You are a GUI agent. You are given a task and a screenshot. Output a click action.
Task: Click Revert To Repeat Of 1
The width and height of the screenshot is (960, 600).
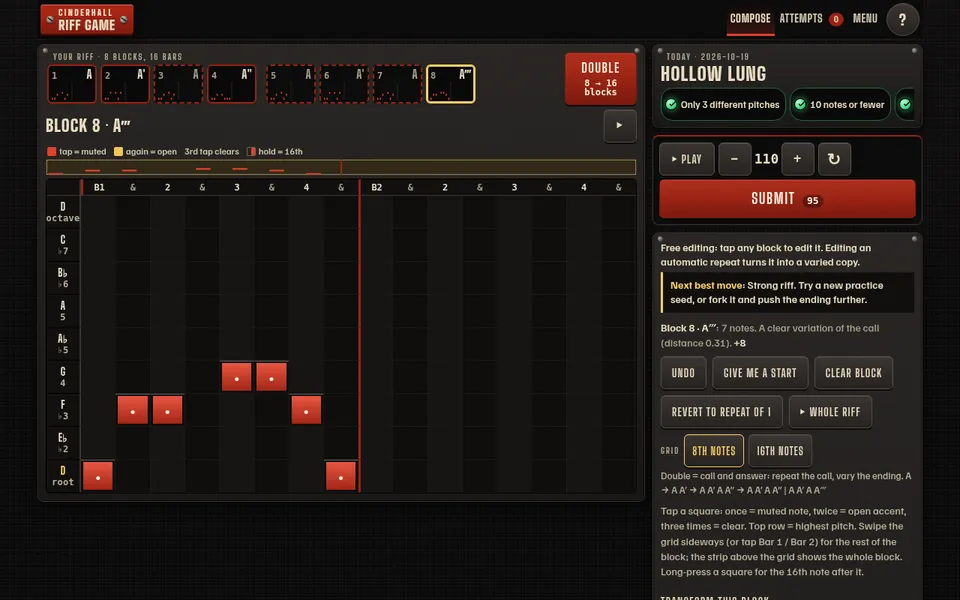tap(721, 412)
